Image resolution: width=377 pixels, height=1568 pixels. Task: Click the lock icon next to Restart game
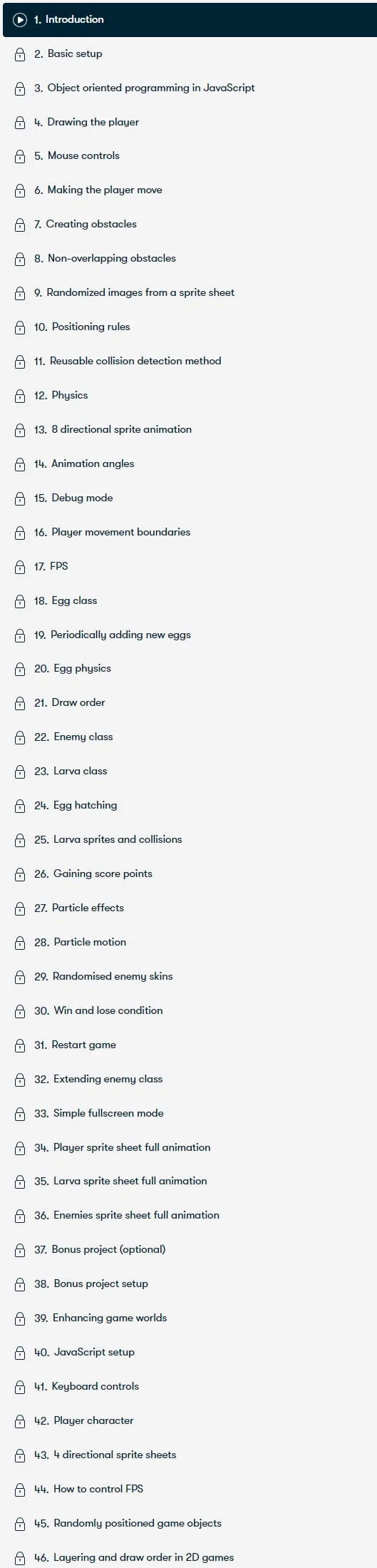pyautogui.click(x=20, y=1045)
